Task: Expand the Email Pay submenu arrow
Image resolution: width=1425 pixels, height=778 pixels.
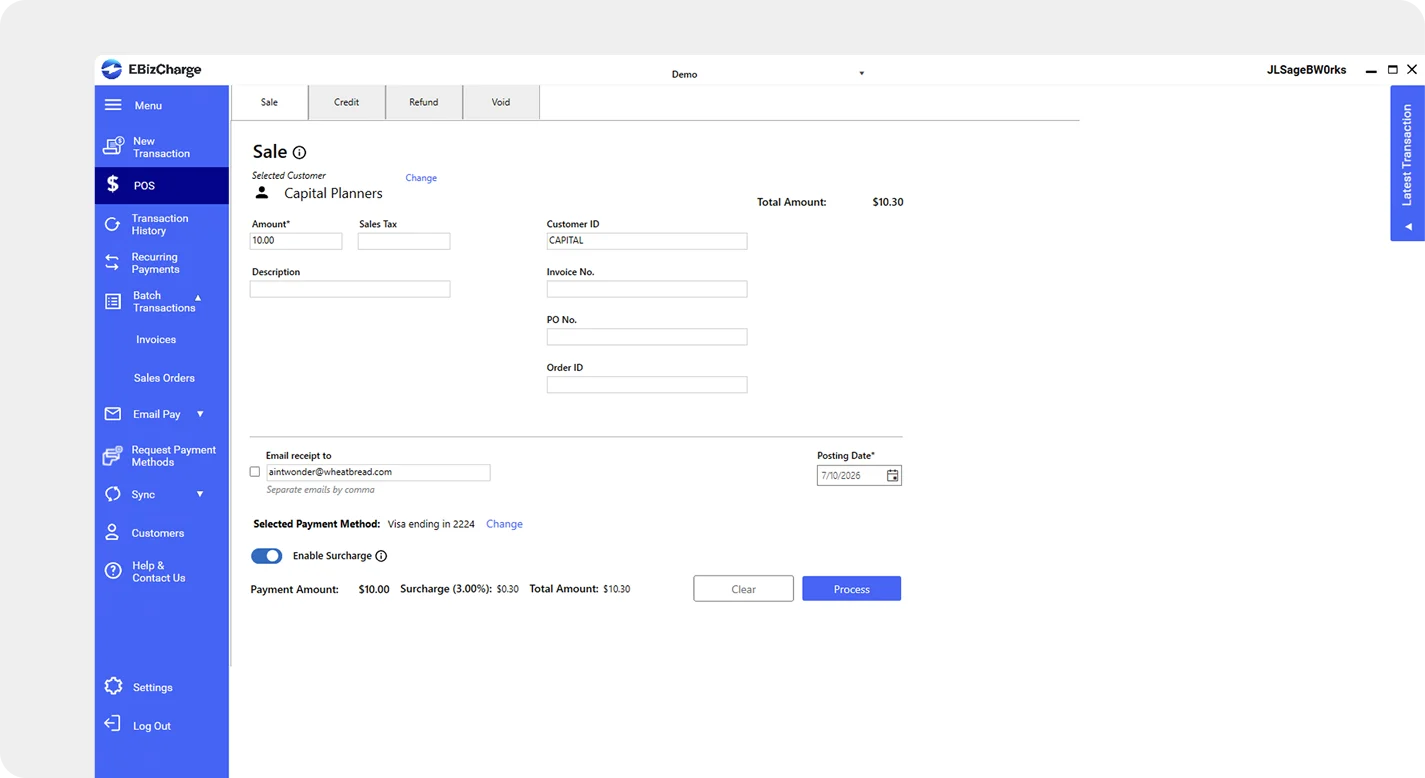Action: pos(200,414)
